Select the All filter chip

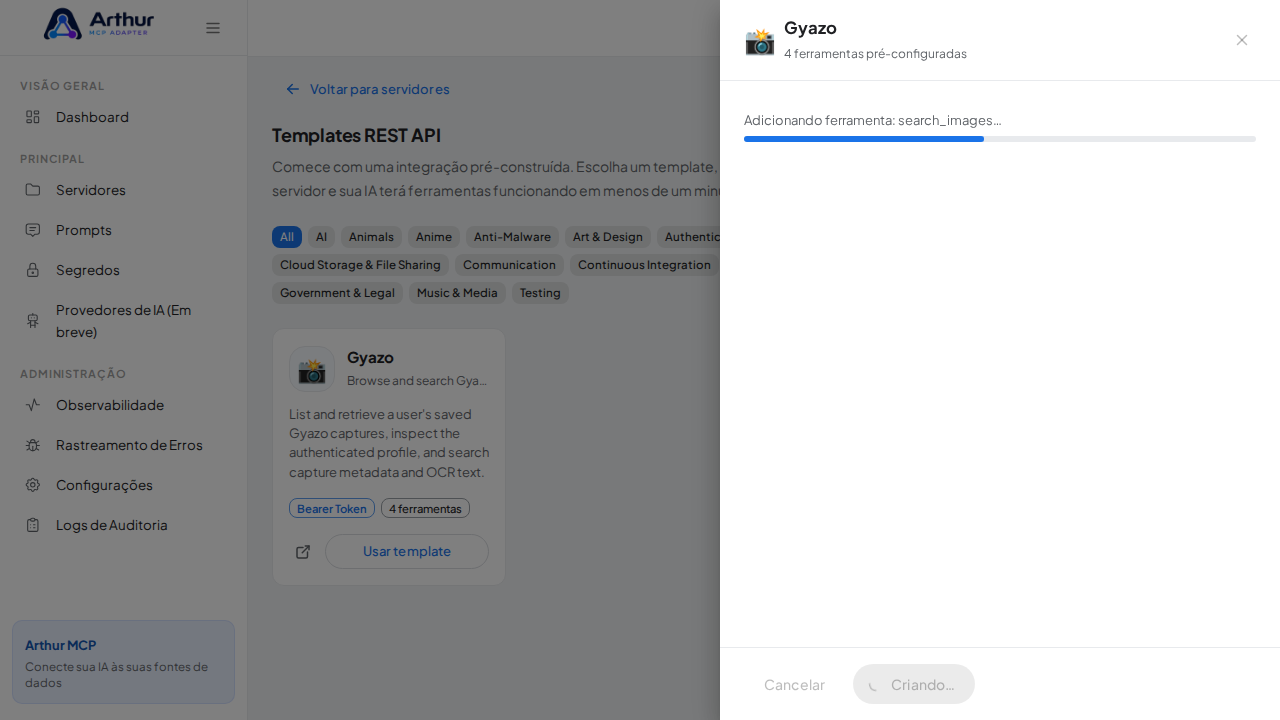[287, 237]
